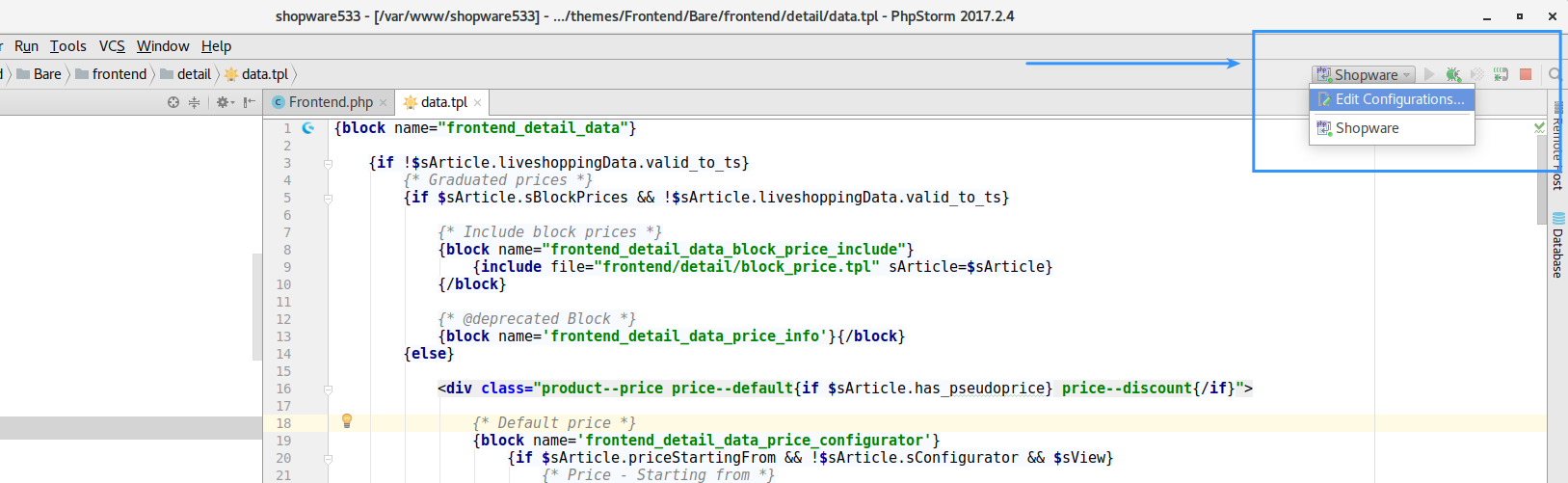
Task: Click Hide project panel icon
Action: coord(250,102)
